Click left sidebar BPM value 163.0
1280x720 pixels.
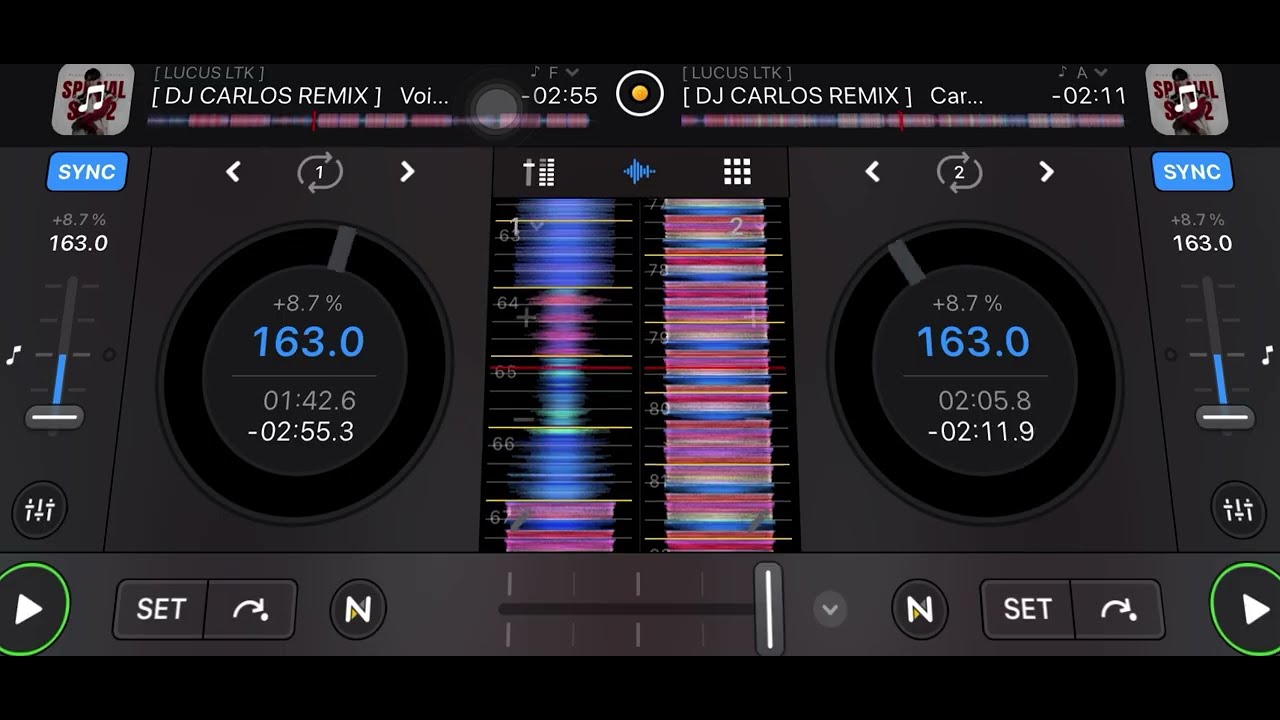pyautogui.click(x=78, y=243)
